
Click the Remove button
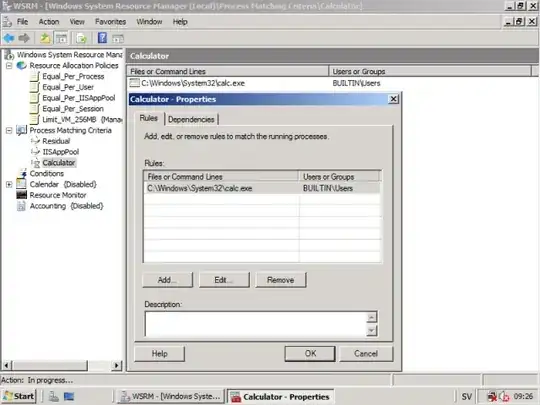[x=281, y=280]
